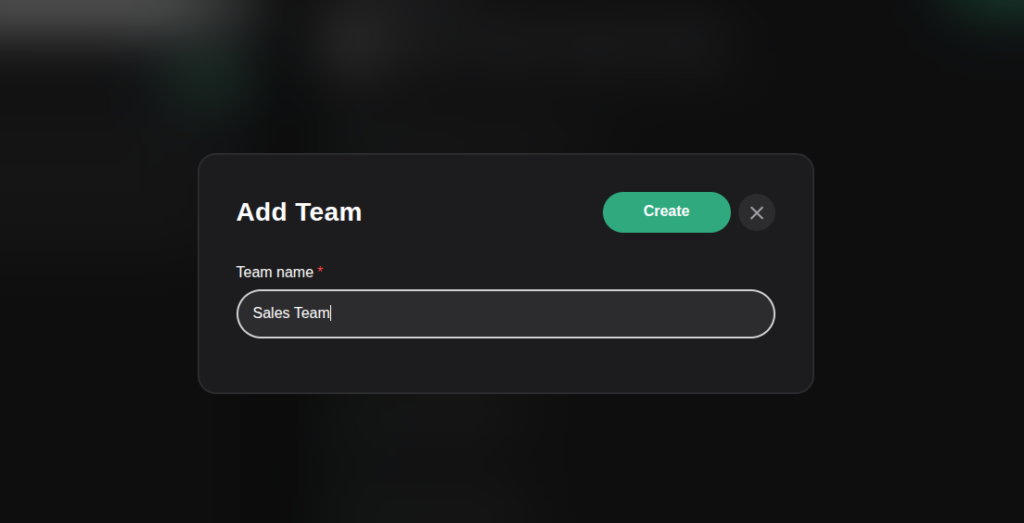Click the word Team inside the text box

[311, 313]
